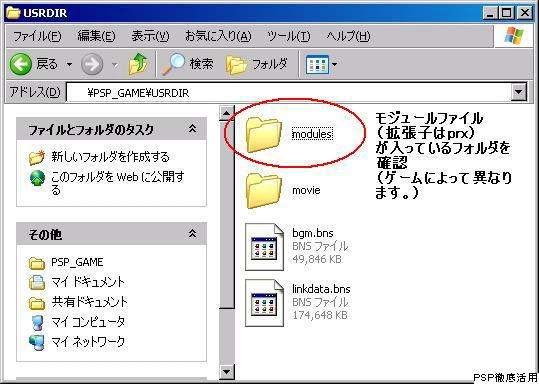Click 新しいフォルダを作成する link
The width and height of the screenshot is (539, 384).
pyautogui.click(x=110, y=157)
